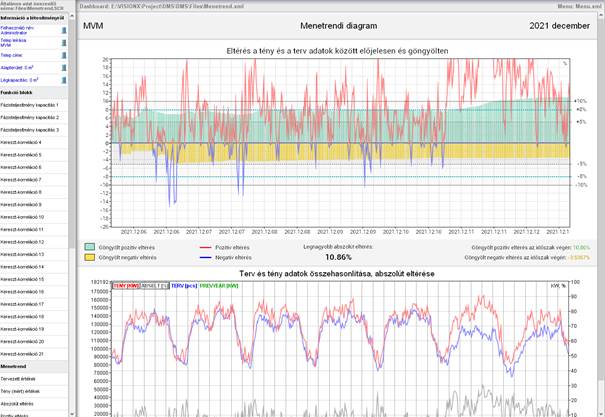Click the yellow Göngyölt negatív eltérés swatch

(90, 257)
